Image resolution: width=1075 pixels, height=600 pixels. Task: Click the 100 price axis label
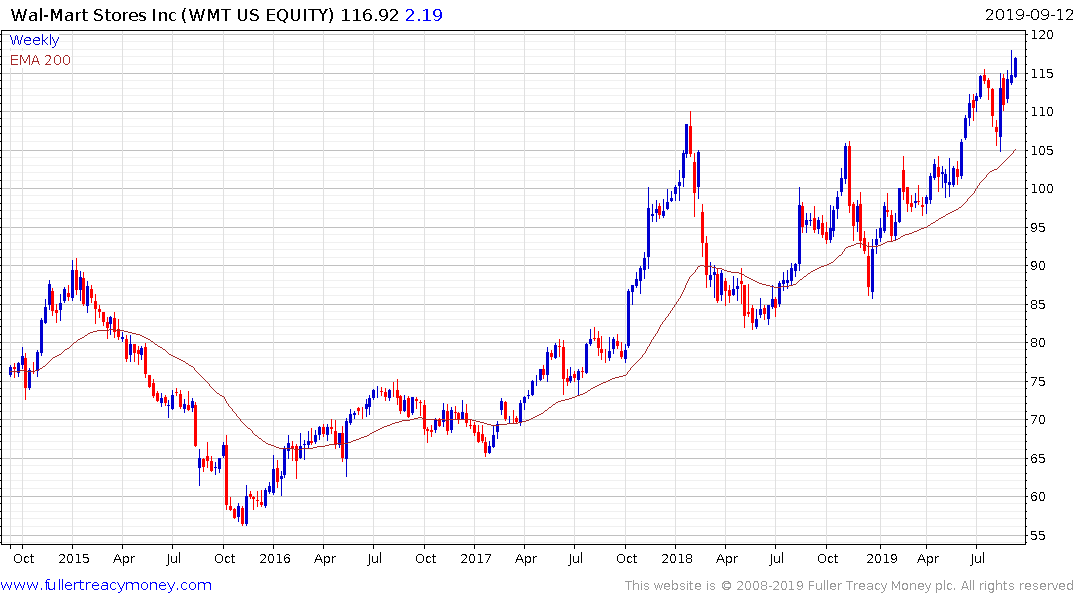[x=1042, y=189]
